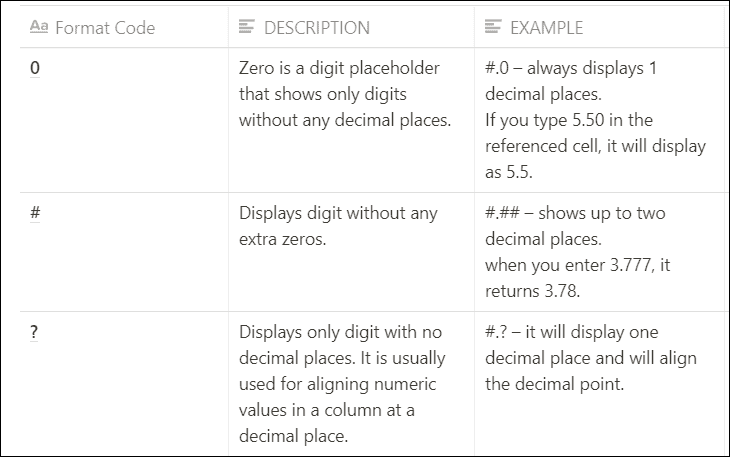The width and height of the screenshot is (730, 457).
Task: Open the Format Code column header
Action: tap(124, 27)
